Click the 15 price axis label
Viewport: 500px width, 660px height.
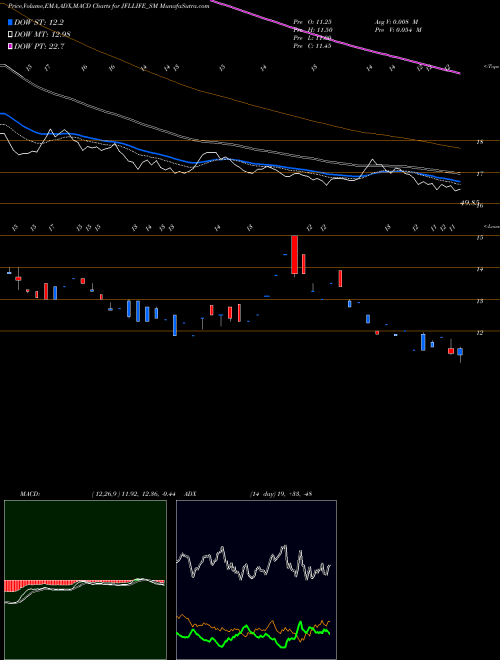(x=479, y=238)
